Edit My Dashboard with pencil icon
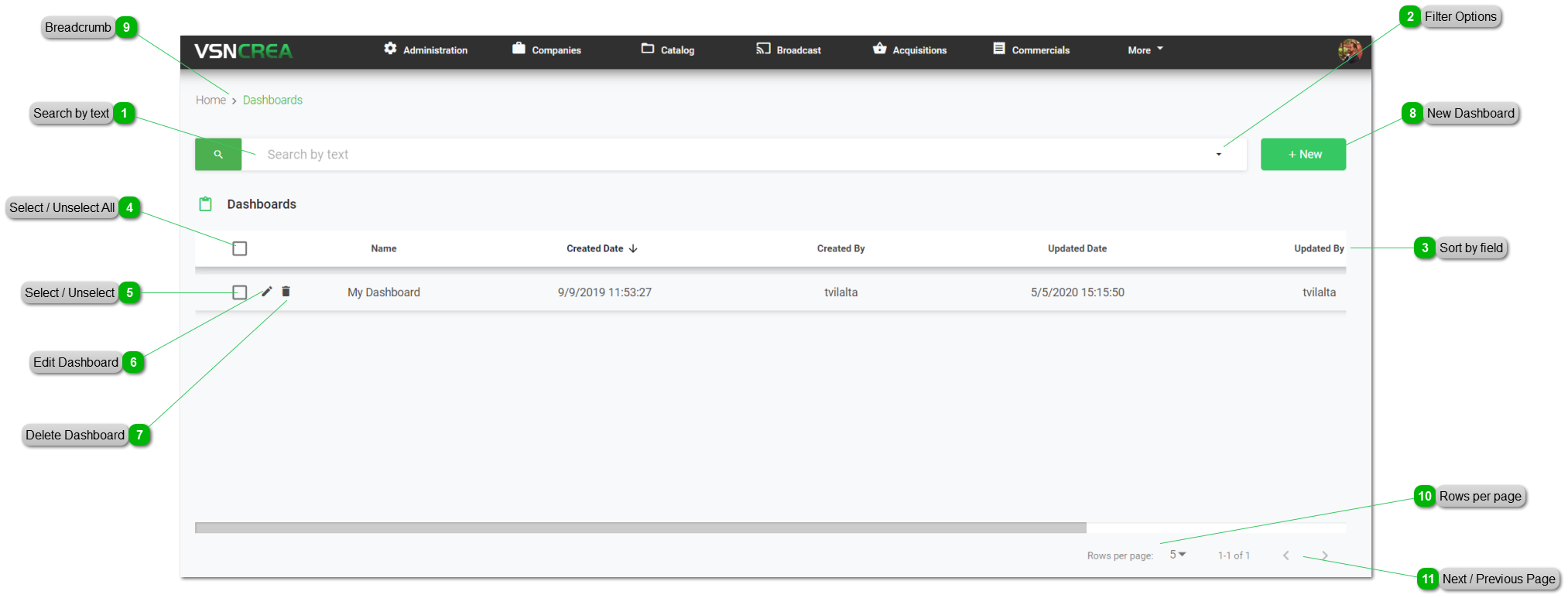Image resolution: width=1568 pixels, height=598 pixels. 267,292
